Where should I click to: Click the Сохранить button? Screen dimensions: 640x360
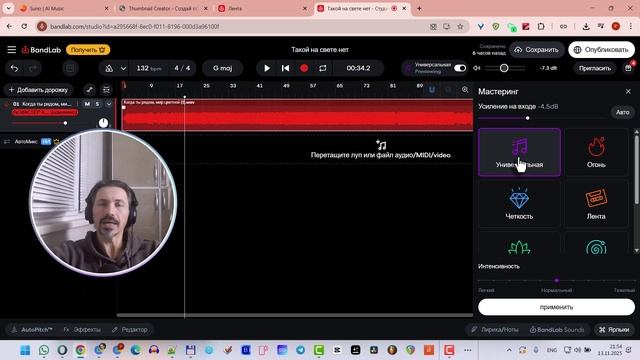pos(536,50)
